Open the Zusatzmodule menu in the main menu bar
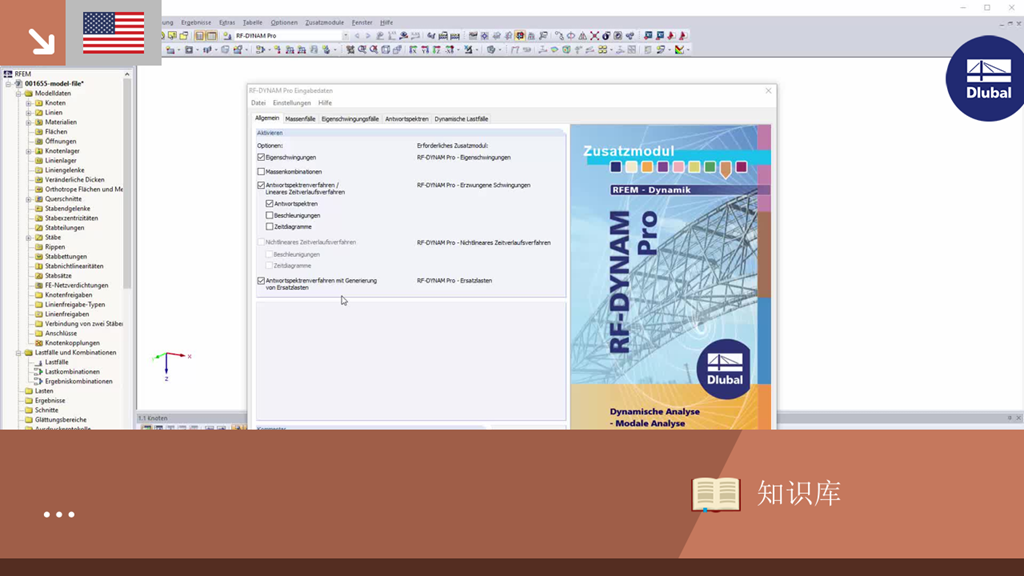The image size is (1024, 576). click(325, 22)
